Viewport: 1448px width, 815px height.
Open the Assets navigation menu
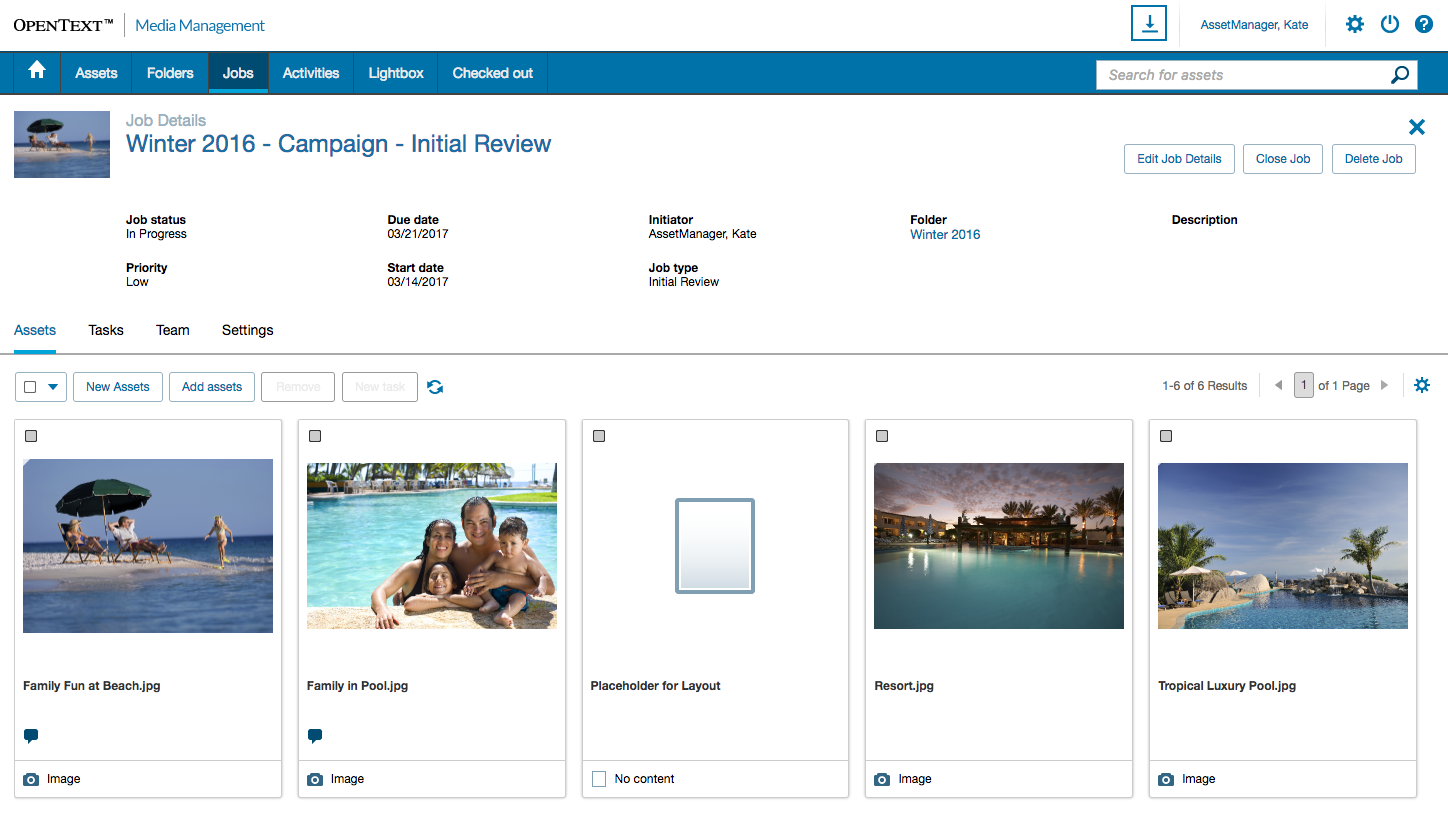pos(97,73)
